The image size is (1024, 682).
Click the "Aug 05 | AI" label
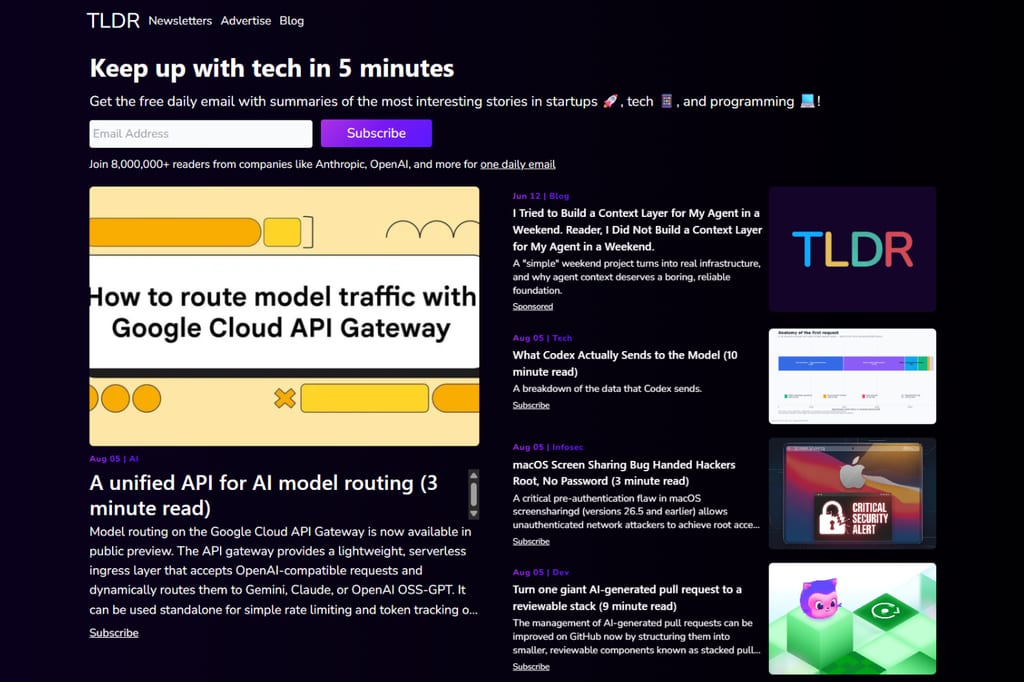[114, 459]
